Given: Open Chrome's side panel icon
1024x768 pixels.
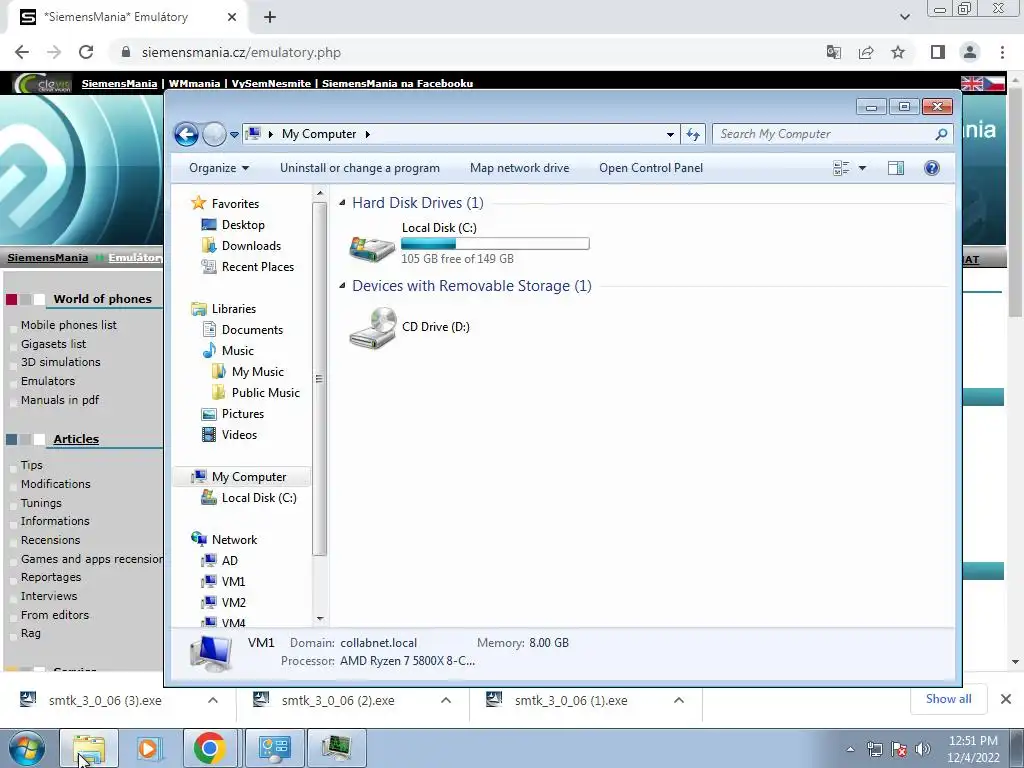Looking at the screenshot, I should [938, 52].
